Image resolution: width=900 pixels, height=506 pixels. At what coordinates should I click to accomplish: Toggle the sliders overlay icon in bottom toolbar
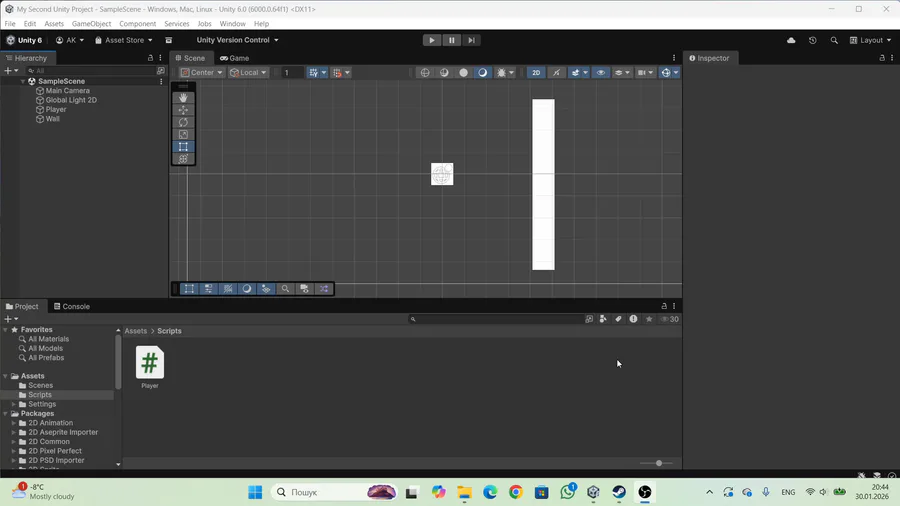[x=208, y=289]
